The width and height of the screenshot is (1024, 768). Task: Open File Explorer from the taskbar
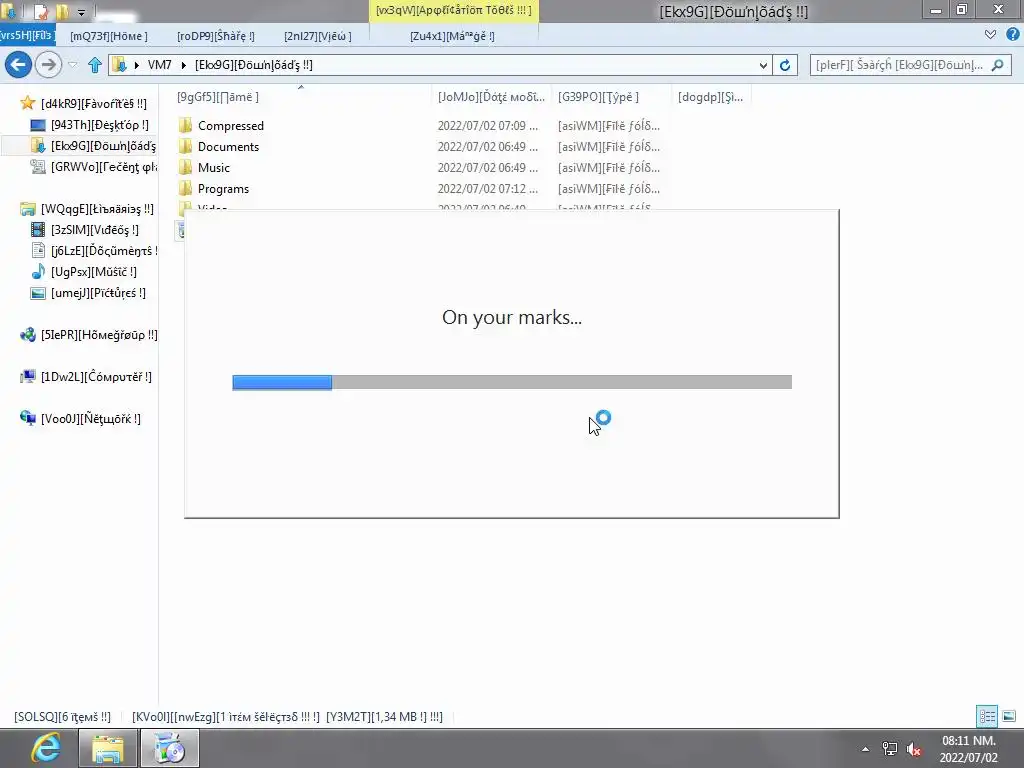pyautogui.click(x=108, y=748)
